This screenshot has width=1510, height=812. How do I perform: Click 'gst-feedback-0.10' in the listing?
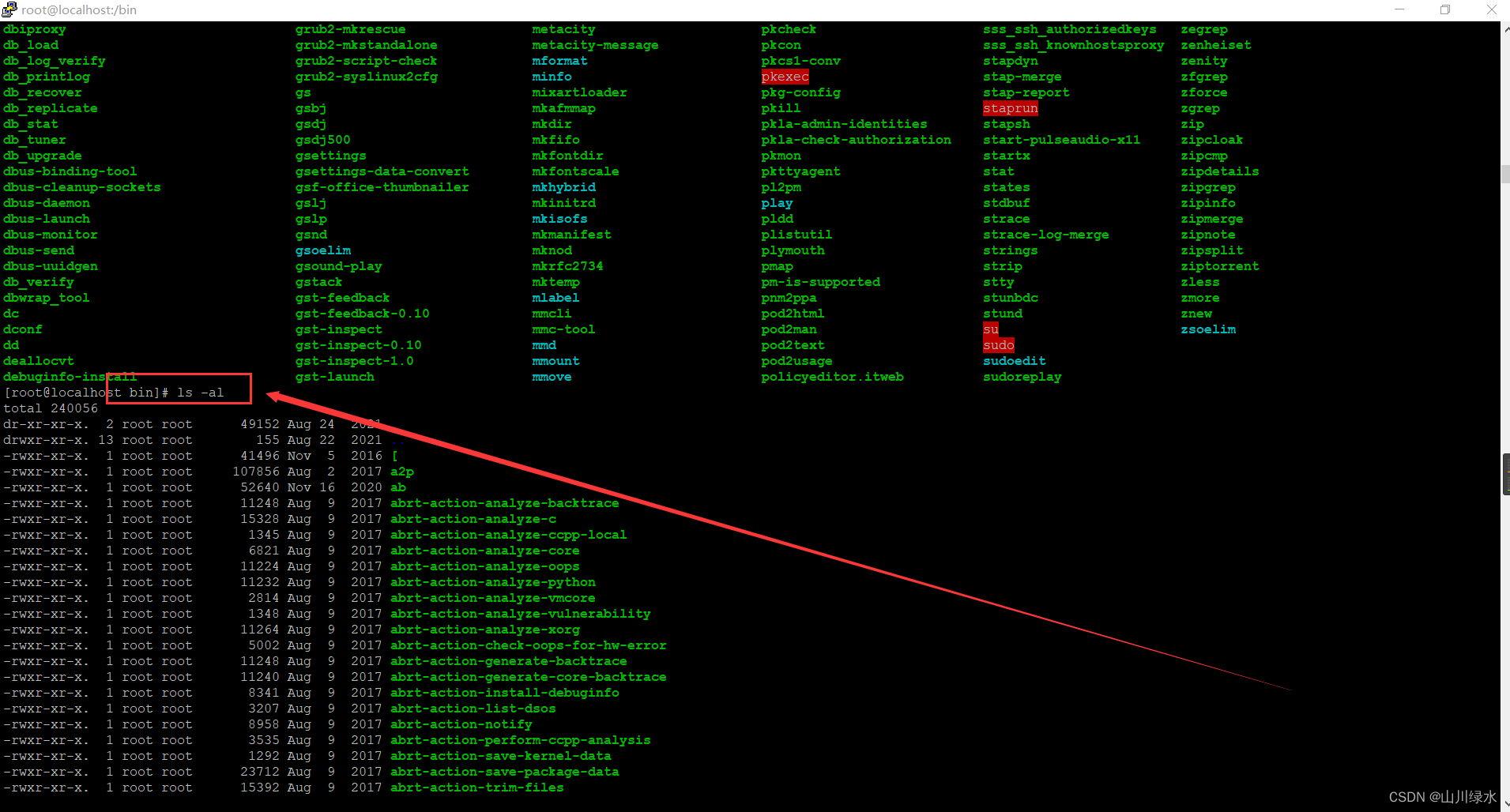coord(363,314)
